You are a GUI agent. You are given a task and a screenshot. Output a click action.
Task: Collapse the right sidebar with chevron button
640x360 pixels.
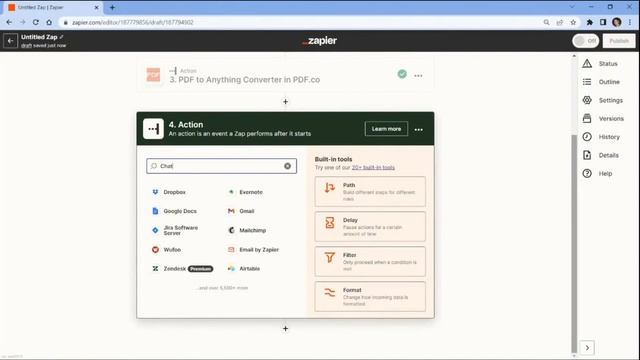[587, 348]
